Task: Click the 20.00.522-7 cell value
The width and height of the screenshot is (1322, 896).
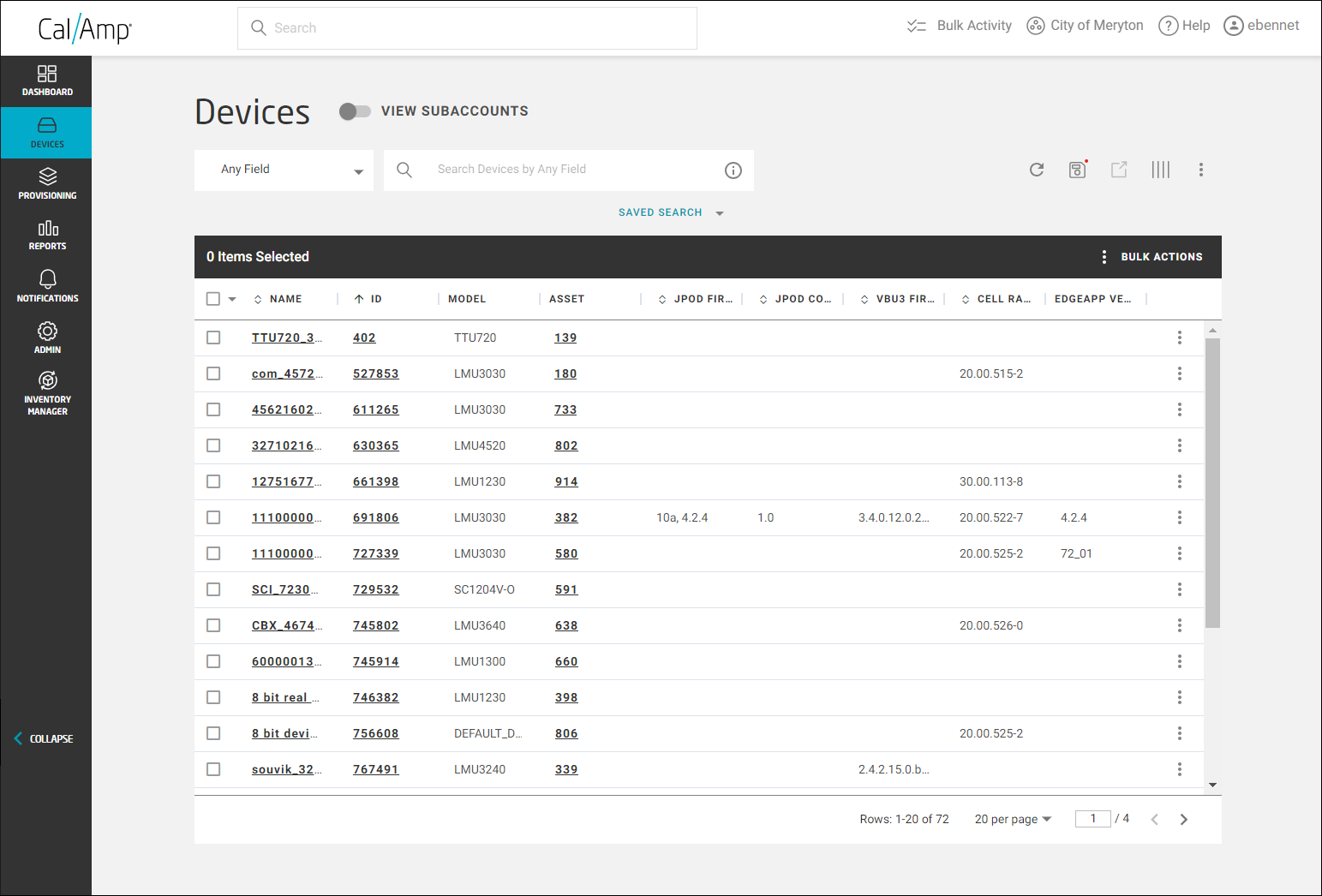Action: [x=991, y=517]
